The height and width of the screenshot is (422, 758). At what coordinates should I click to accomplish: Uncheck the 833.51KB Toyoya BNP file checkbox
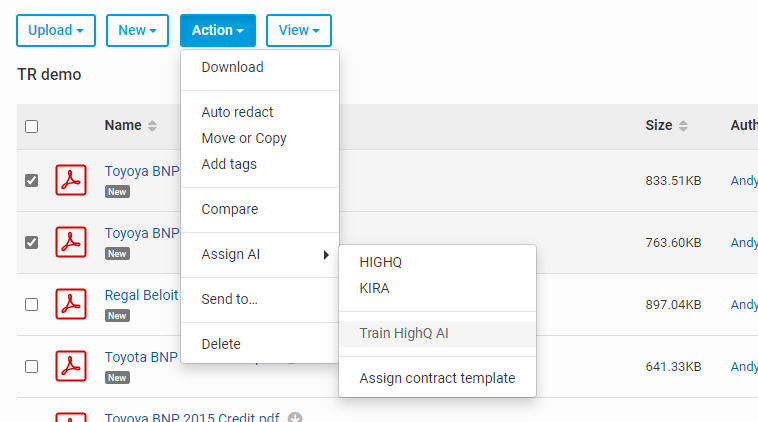(31, 180)
